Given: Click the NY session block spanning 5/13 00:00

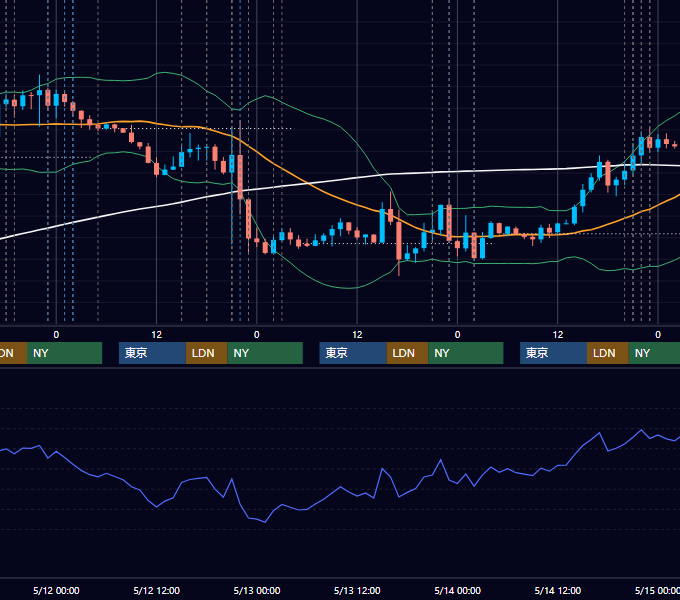Looking at the screenshot, I should click(265, 353).
